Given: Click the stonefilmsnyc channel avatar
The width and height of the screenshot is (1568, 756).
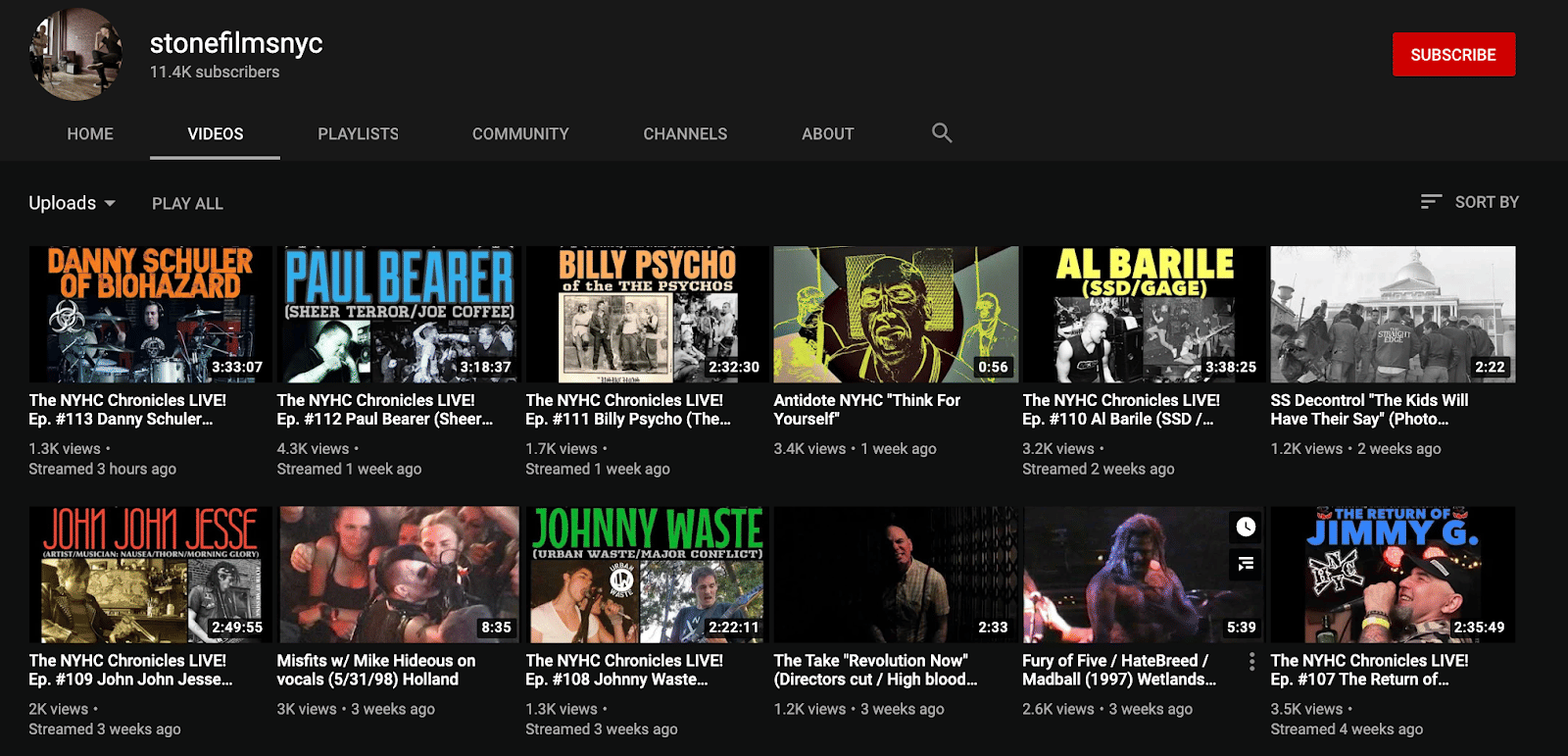Looking at the screenshot, I should tap(76, 55).
